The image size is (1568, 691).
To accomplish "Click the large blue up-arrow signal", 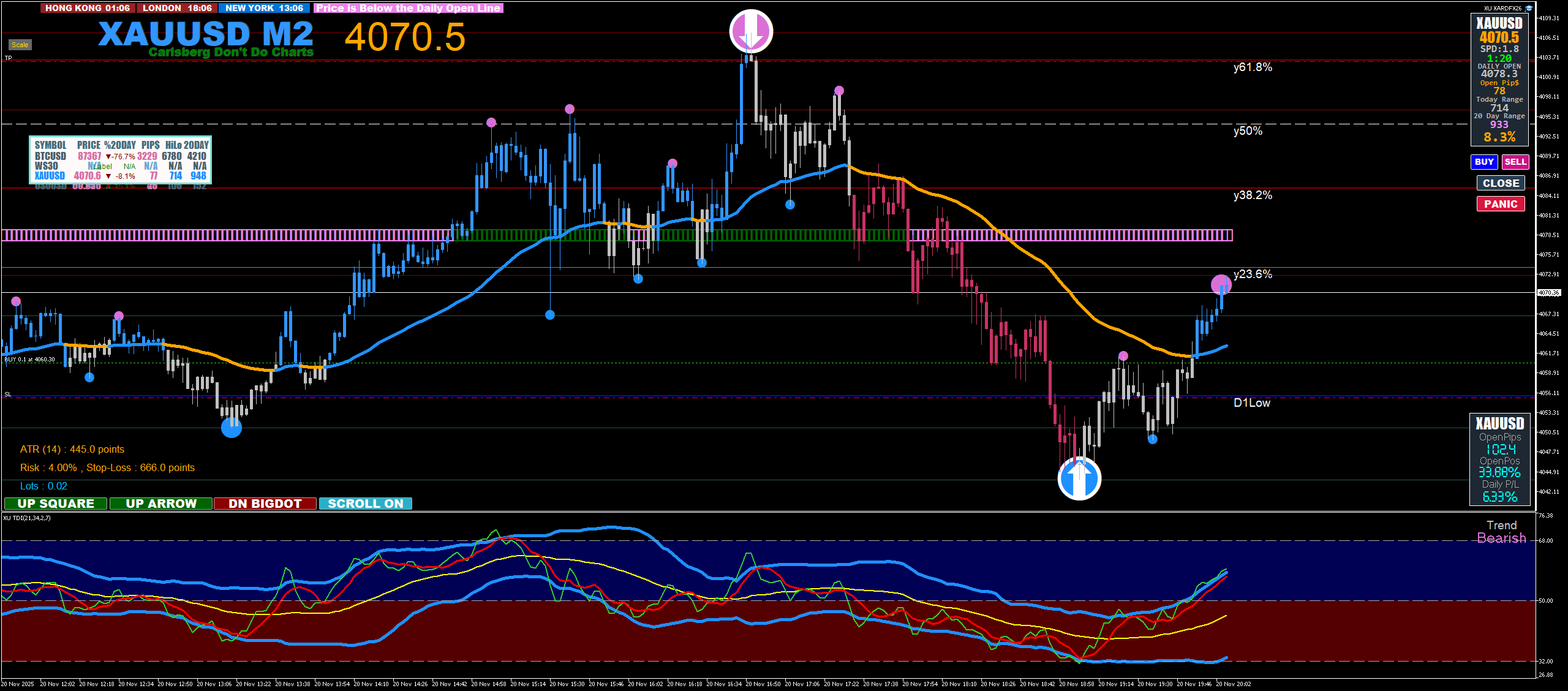I will [x=1079, y=479].
